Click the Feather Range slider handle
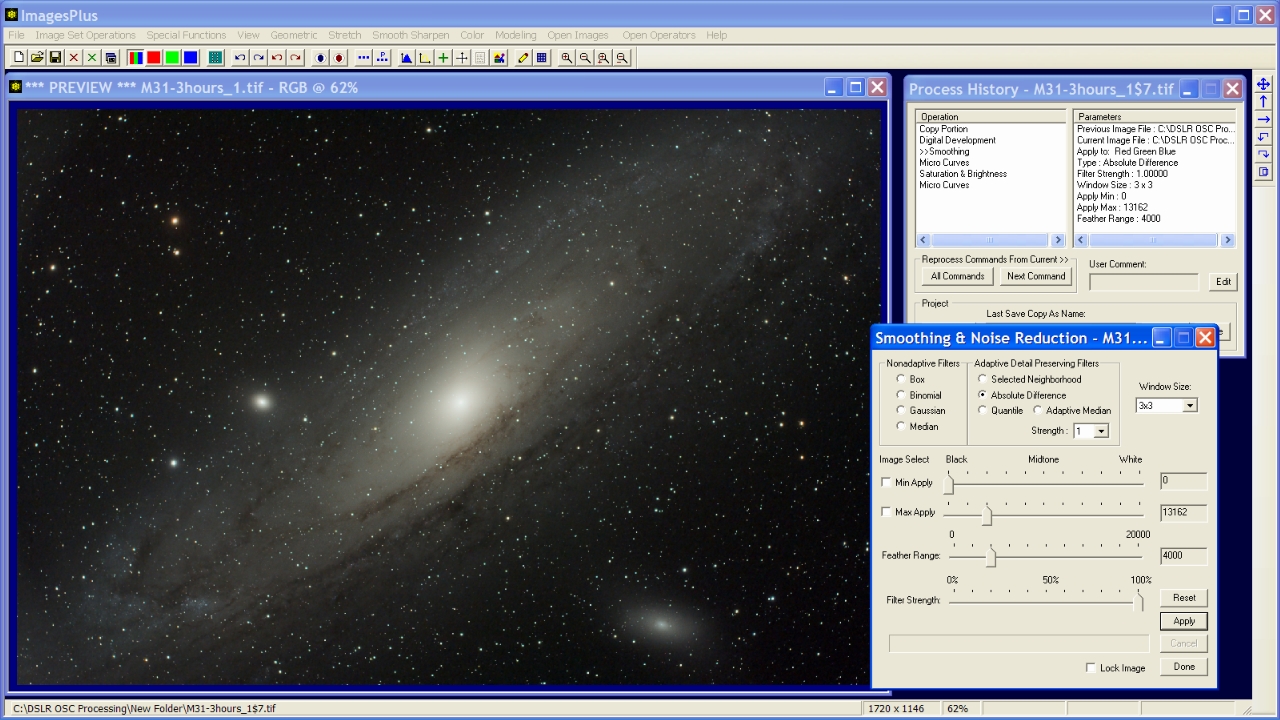The image size is (1280, 720). click(991, 558)
